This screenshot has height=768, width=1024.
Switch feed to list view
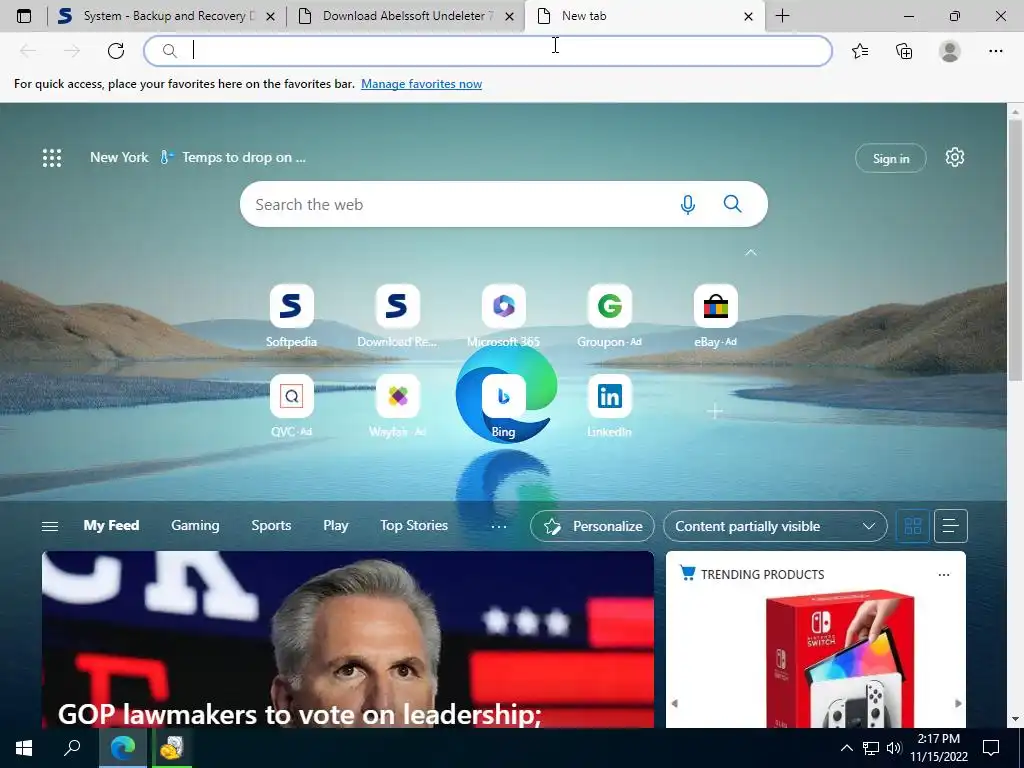[x=950, y=526]
